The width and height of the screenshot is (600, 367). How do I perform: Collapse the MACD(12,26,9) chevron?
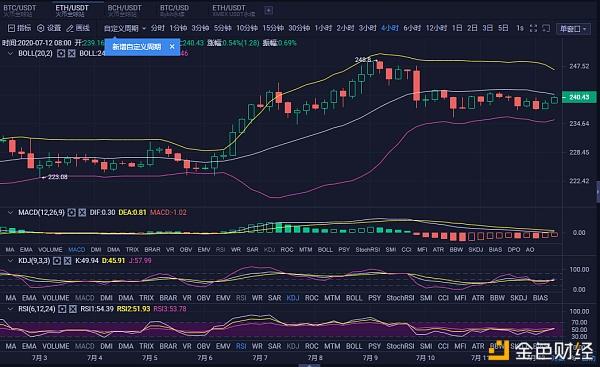[x=10, y=212]
